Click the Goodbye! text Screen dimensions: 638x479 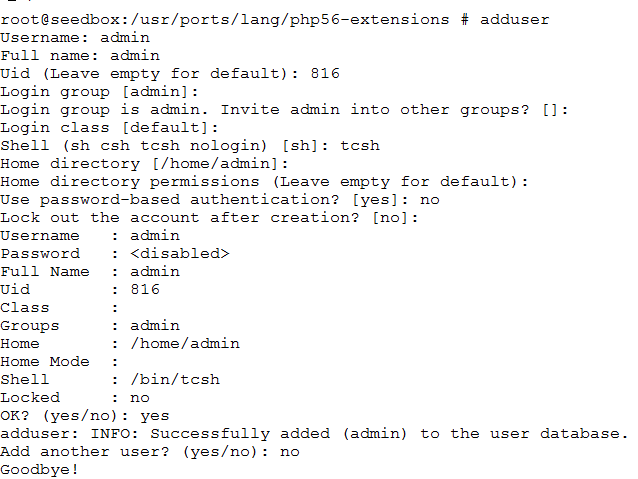coord(39,470)
